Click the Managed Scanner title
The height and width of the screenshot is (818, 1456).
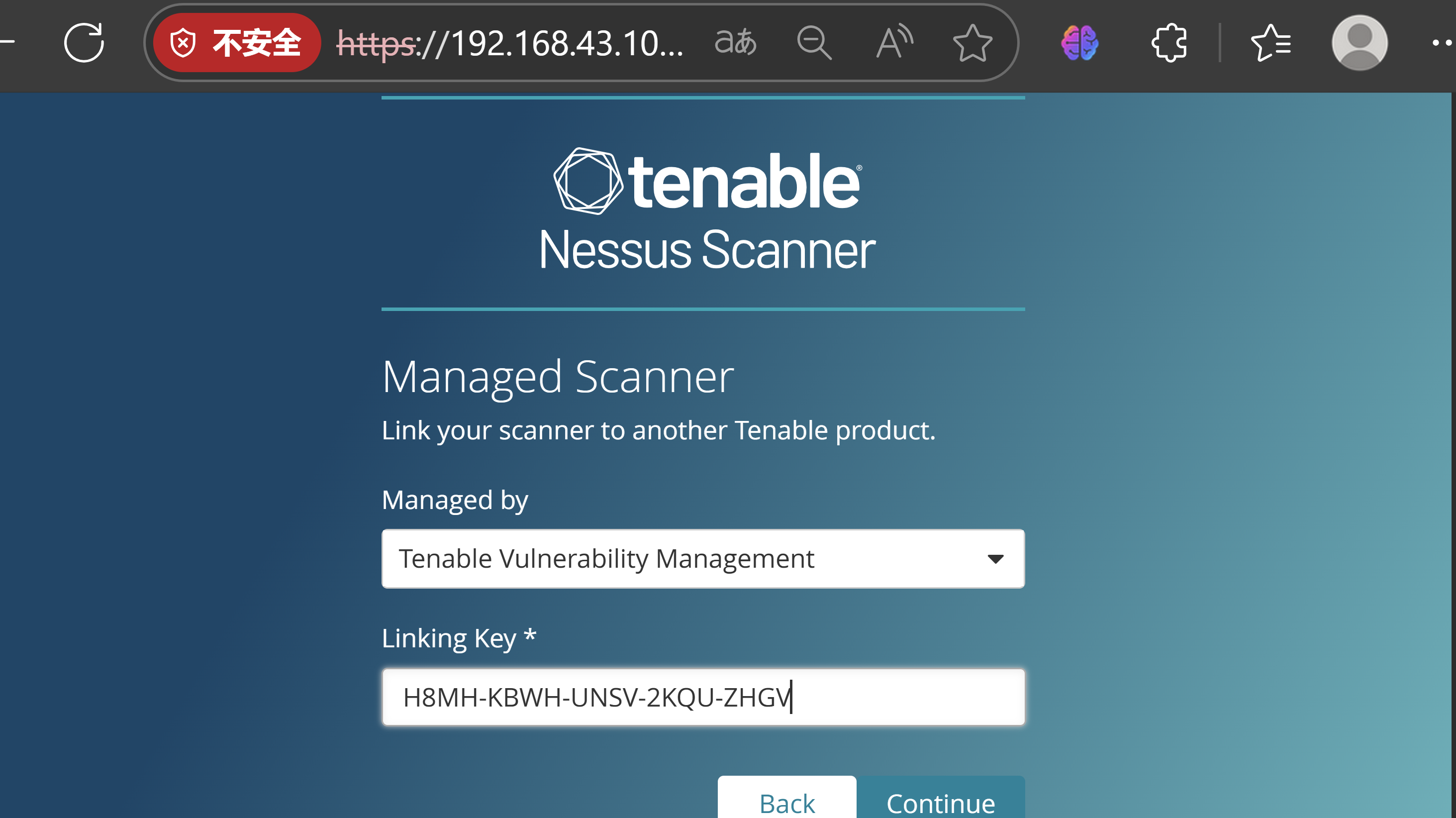[x=557, y=377]
